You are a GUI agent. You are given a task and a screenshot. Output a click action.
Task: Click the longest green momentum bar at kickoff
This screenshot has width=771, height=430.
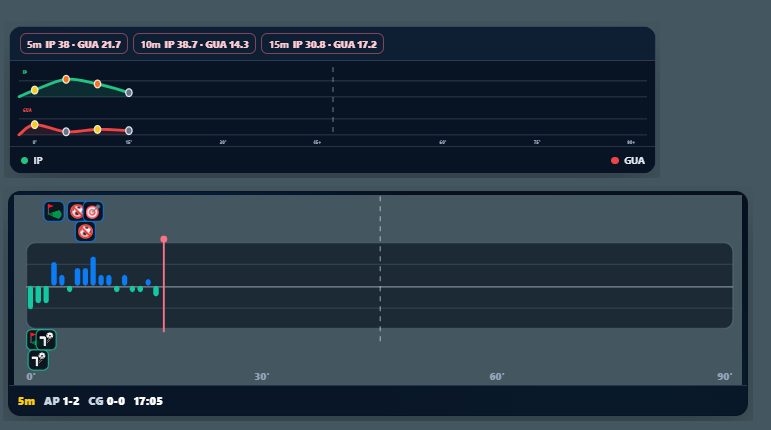click(30, 298)
